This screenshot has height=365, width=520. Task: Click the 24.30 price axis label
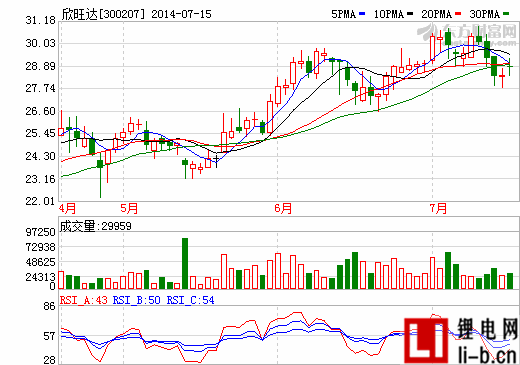[x=41, y=156]
